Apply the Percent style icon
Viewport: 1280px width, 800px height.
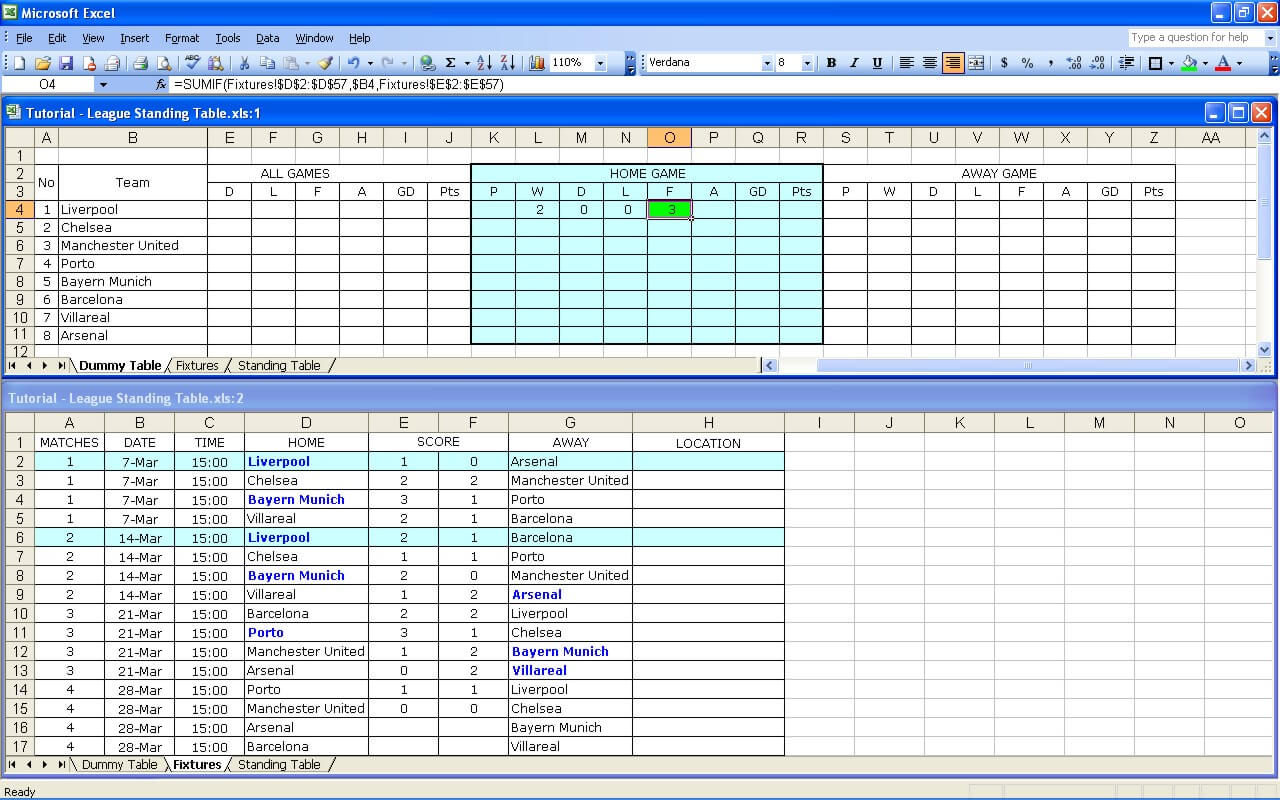pos(1027,63)
